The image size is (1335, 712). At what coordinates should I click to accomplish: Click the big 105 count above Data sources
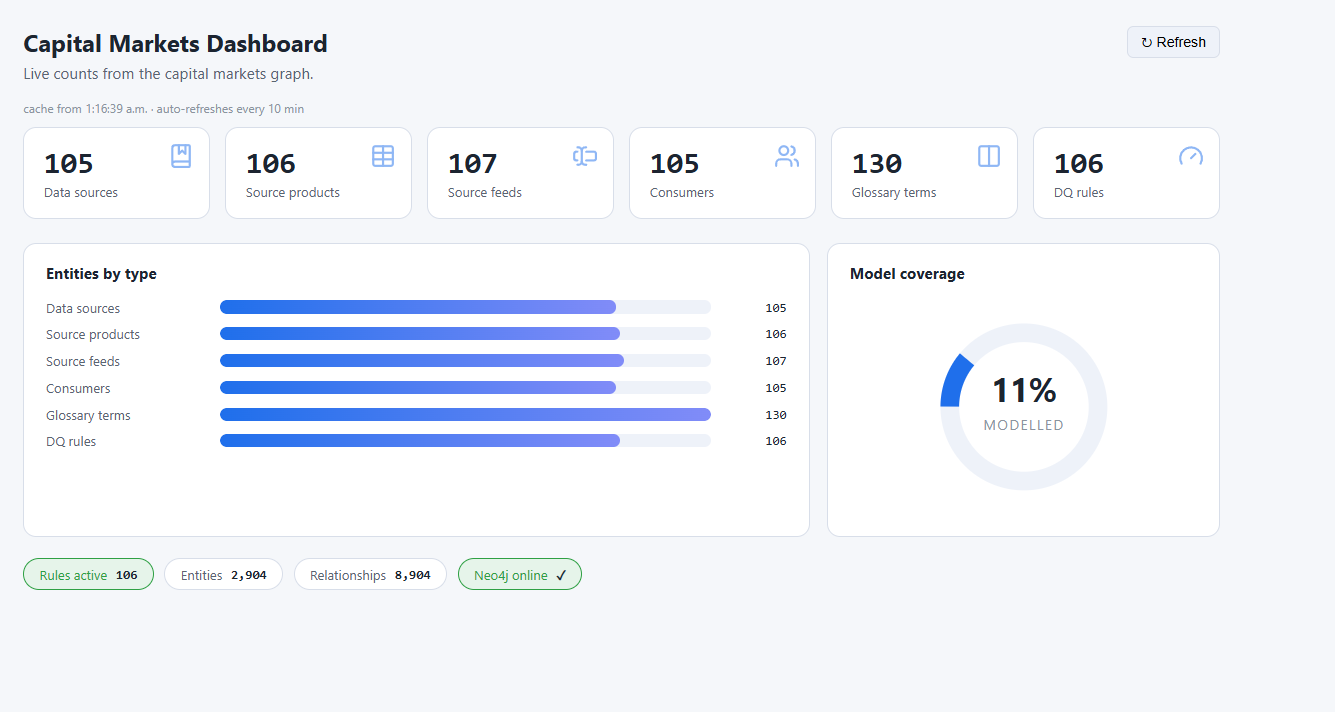(69, 164)
